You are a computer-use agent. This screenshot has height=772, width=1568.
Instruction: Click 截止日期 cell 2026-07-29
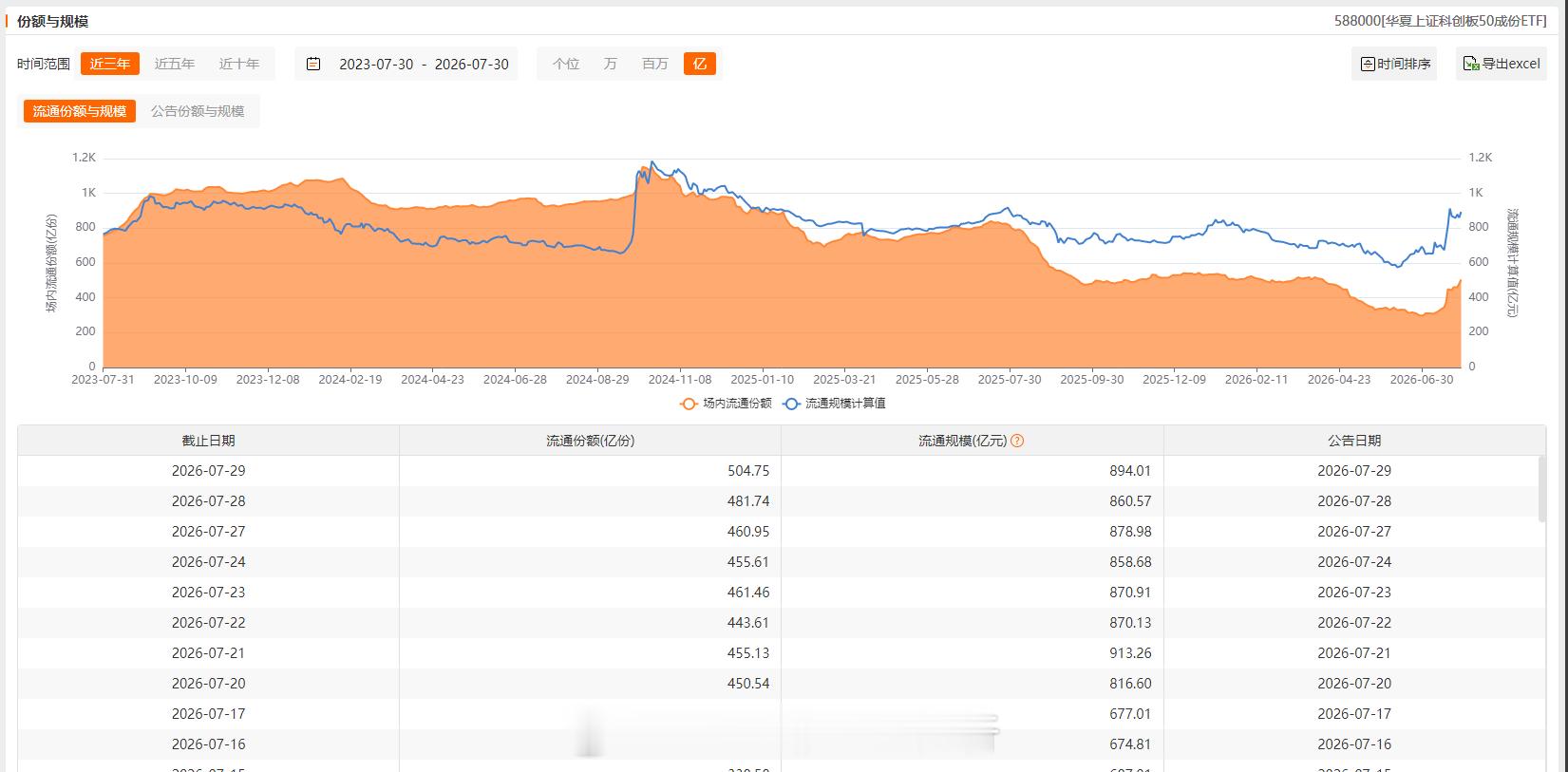209,471
